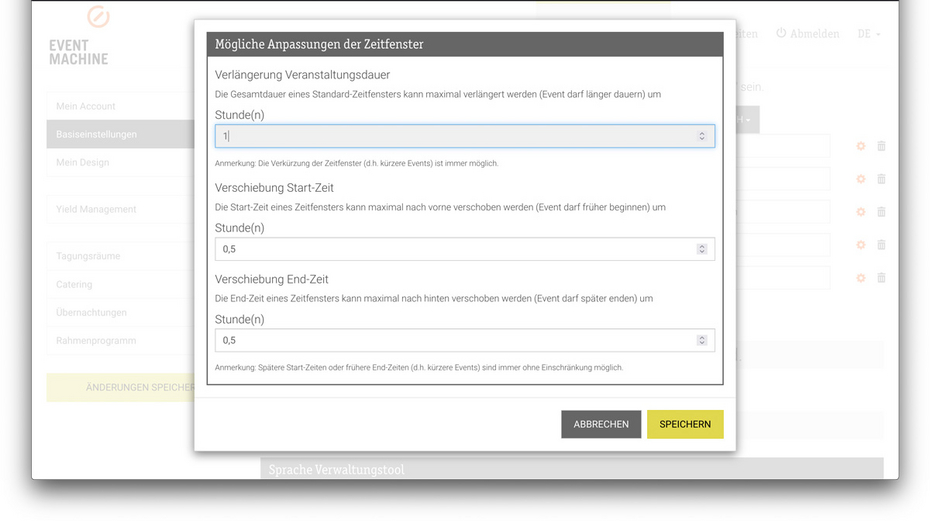This screenshot has width=930, height=521.
Task: Click stepper of Verlängerung Veranstaltungsdauer field
Action: click(702, 136)
